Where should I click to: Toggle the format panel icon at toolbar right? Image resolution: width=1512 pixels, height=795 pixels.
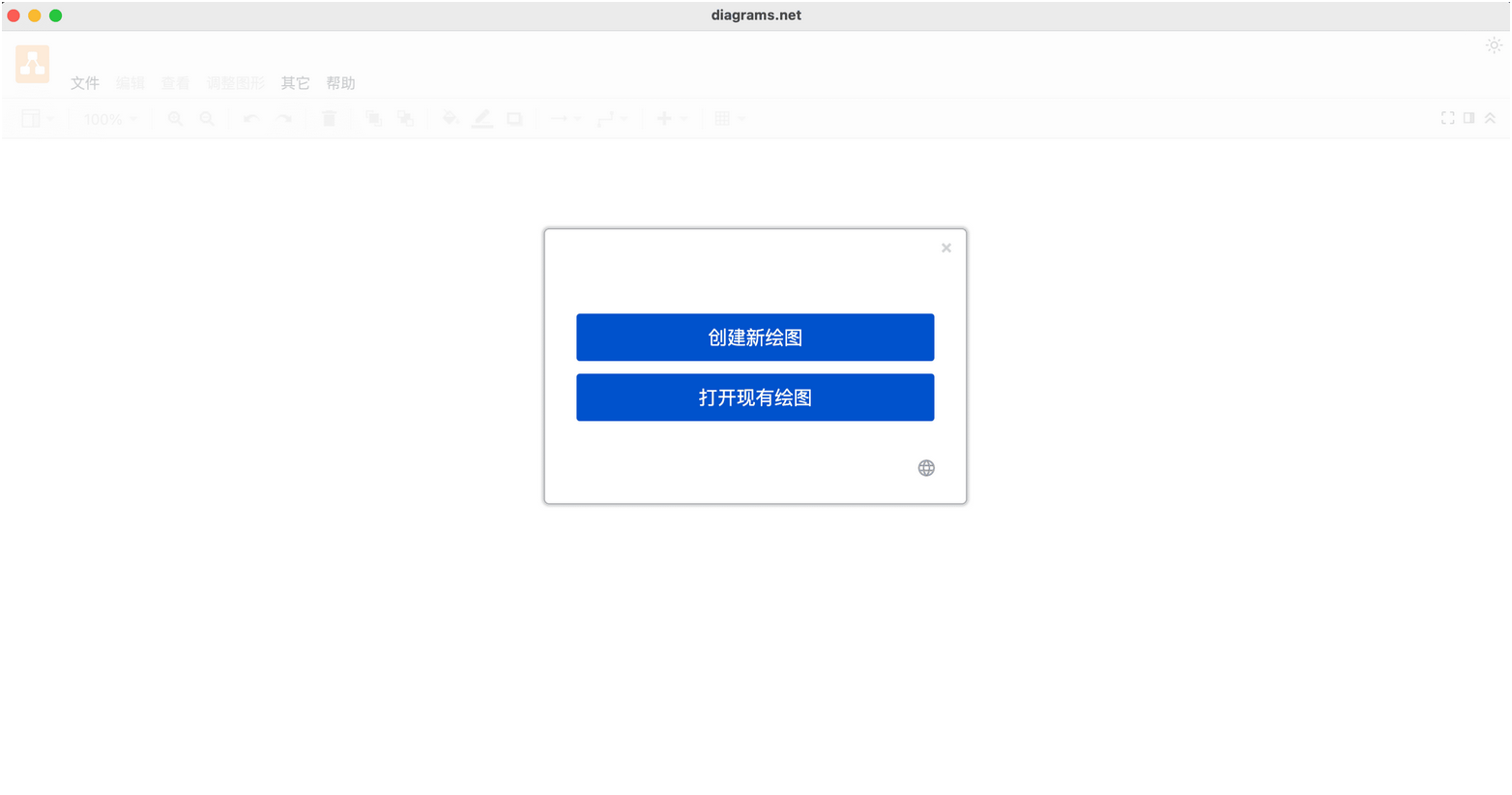click(1468, 118)
